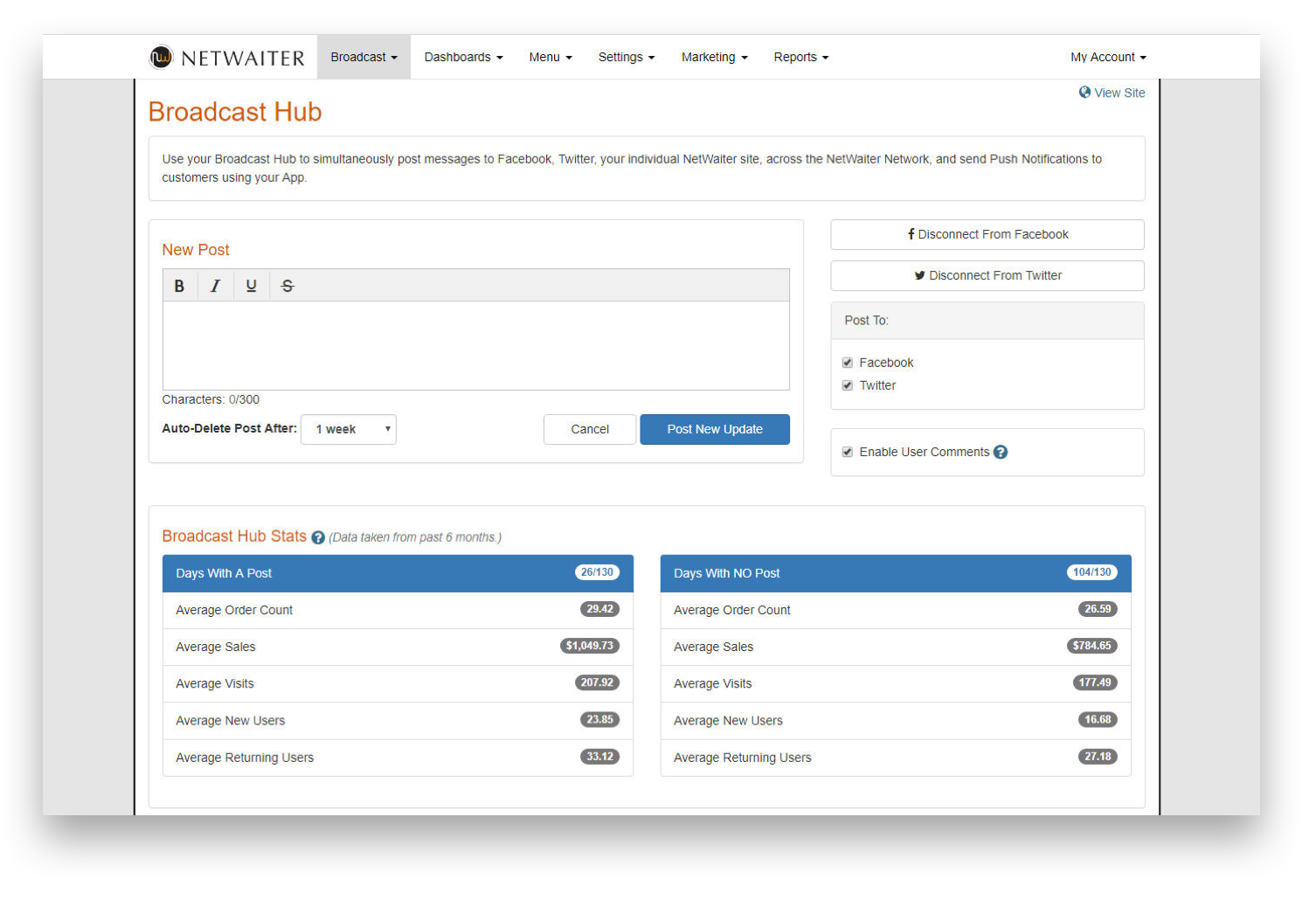The height and width of the screenshot is (914, 1316).
Task: Click the help icon next to Enable User Comments
Action: click(1001, 452)
